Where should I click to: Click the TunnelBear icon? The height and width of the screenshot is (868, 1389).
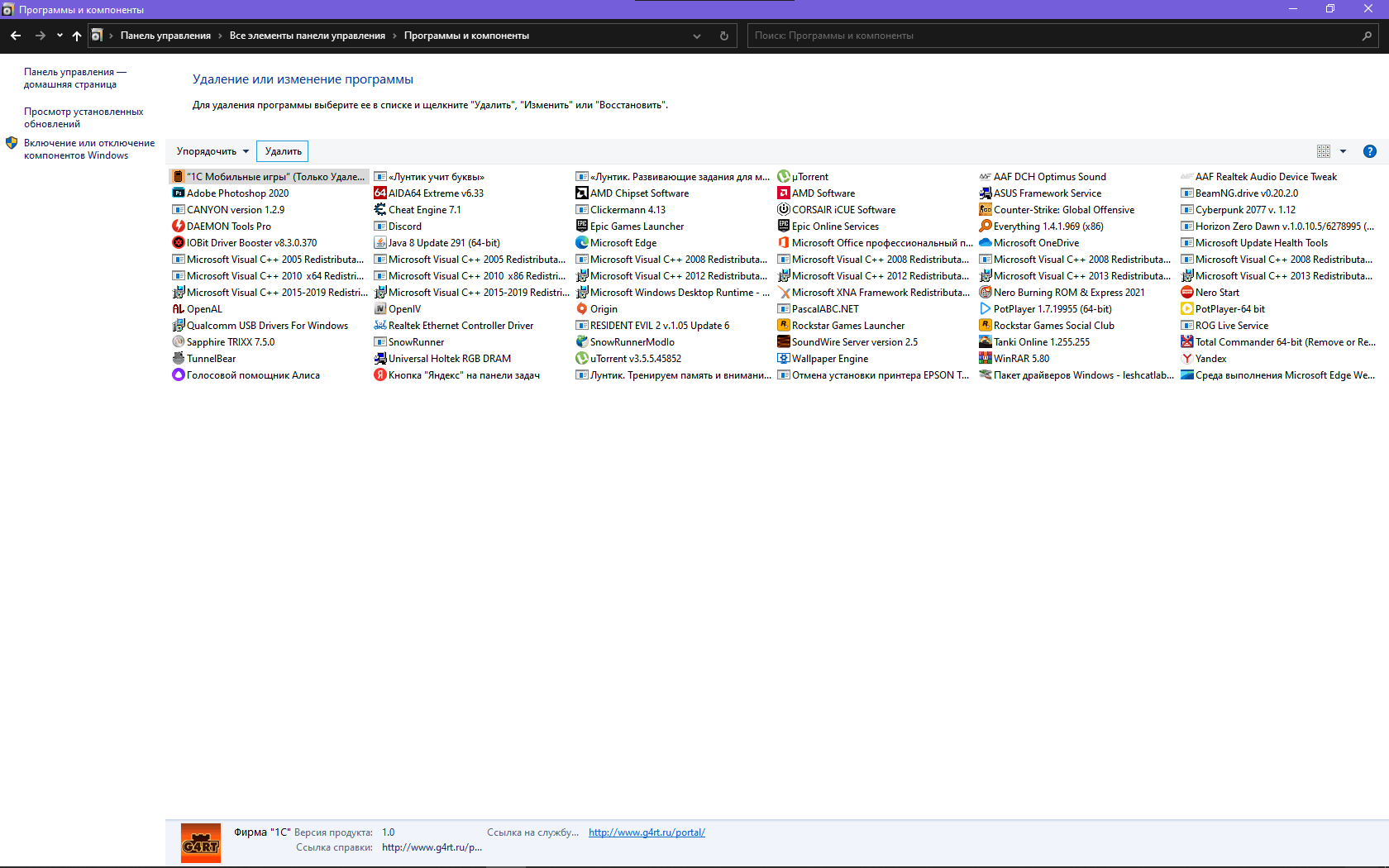[x=178, y=359]
